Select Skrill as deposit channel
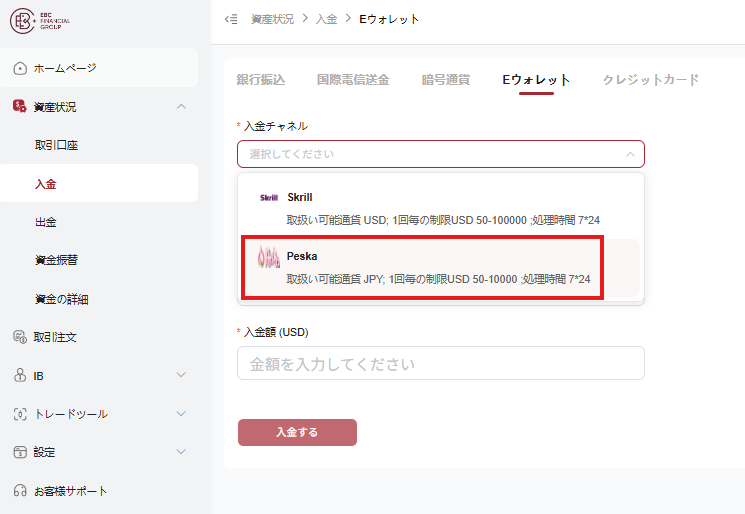 pos(441,209)
